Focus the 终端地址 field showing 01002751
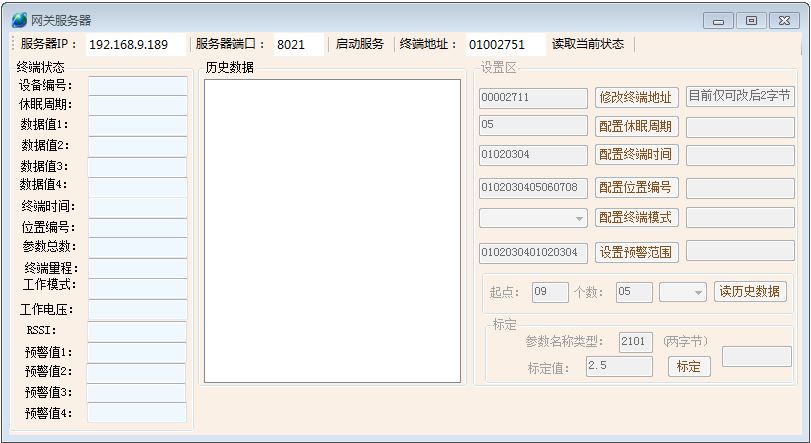Image resolution: width=811 pixels, height=443 pixels. [x=505, y=44]
